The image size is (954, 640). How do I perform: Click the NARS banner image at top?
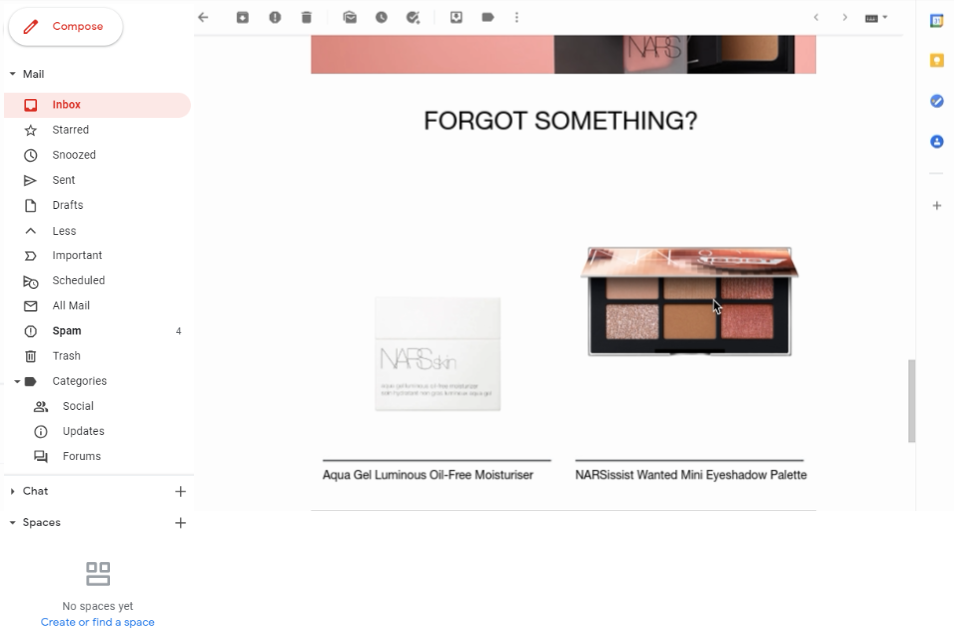(x=563, y=55)
